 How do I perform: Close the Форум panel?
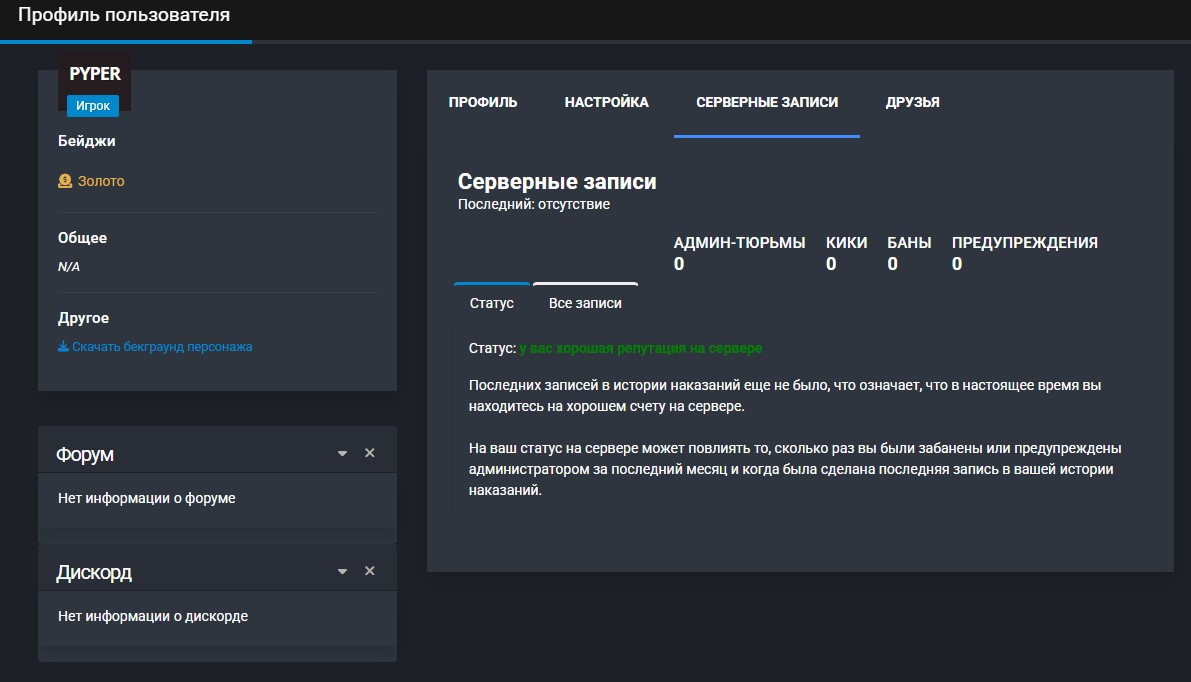click(370, 453)
